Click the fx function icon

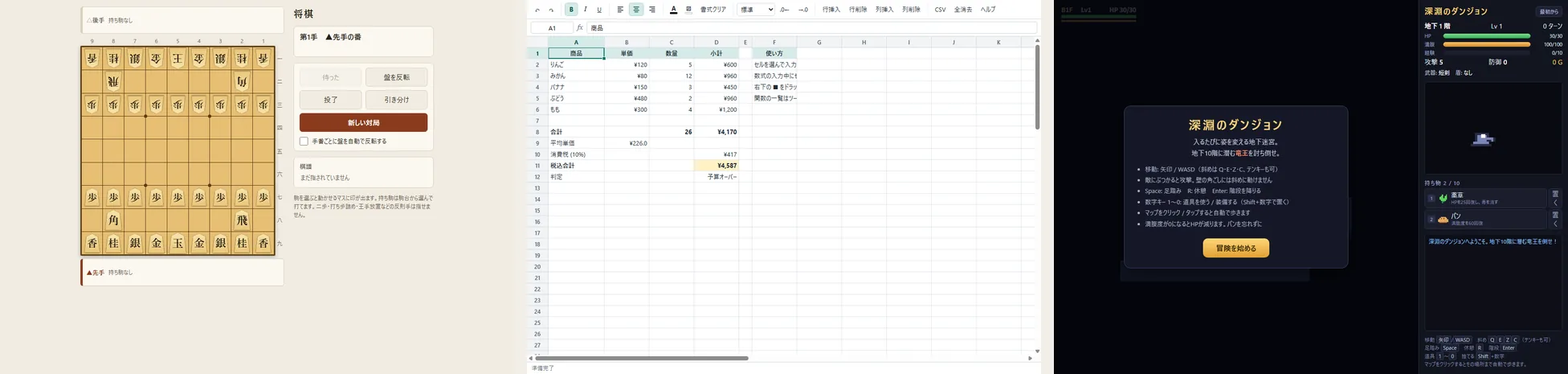(x=580, y=27)
